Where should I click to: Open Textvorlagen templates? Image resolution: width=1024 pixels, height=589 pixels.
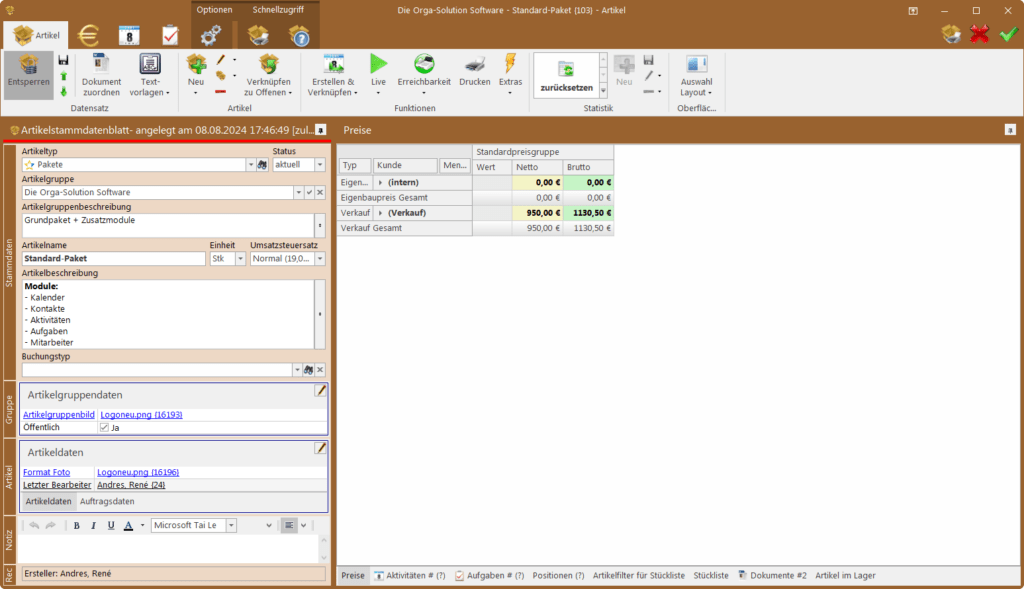(x=150, y=74)
